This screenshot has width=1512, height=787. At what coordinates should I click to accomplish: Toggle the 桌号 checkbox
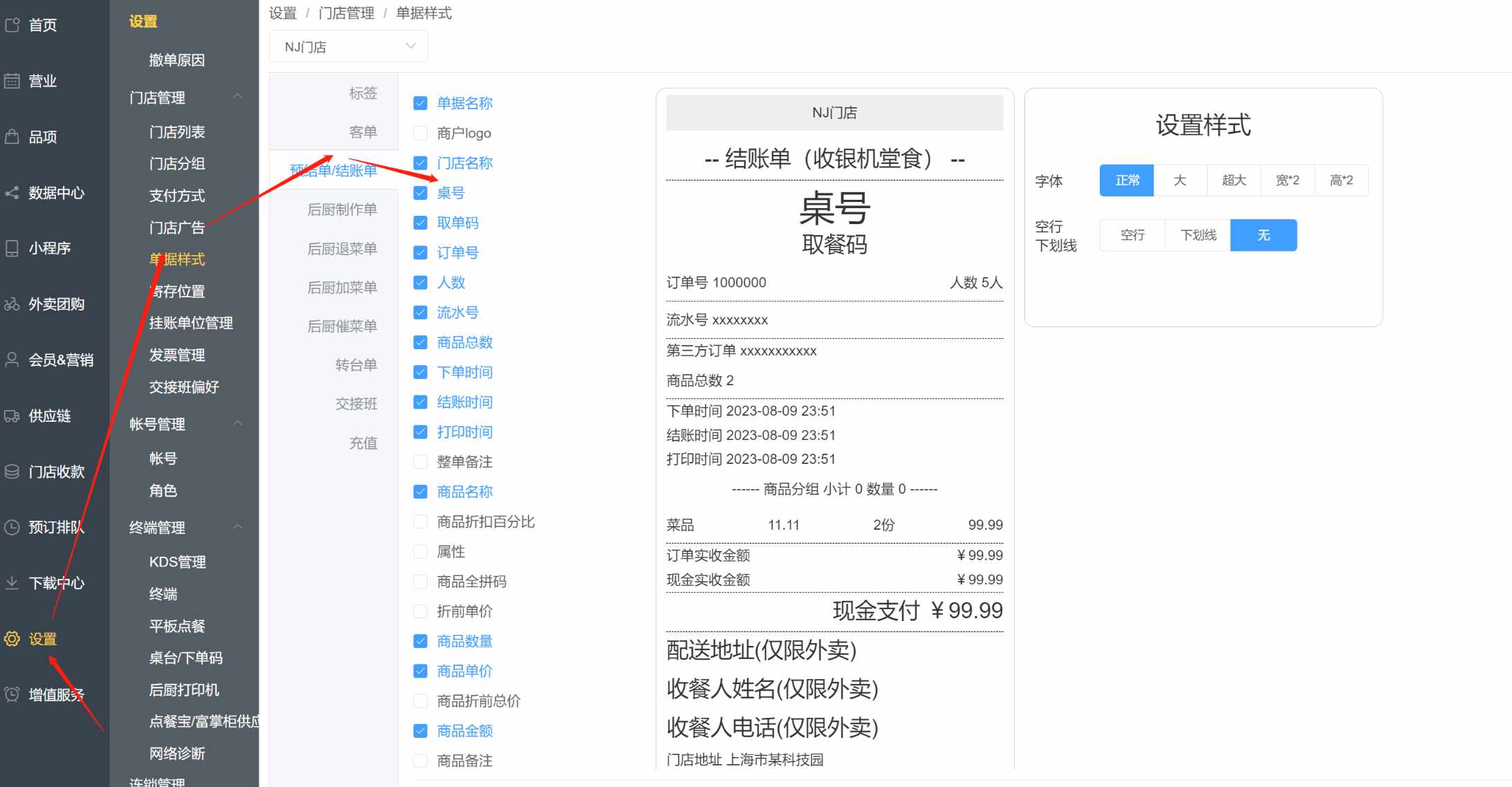[420, 193]
